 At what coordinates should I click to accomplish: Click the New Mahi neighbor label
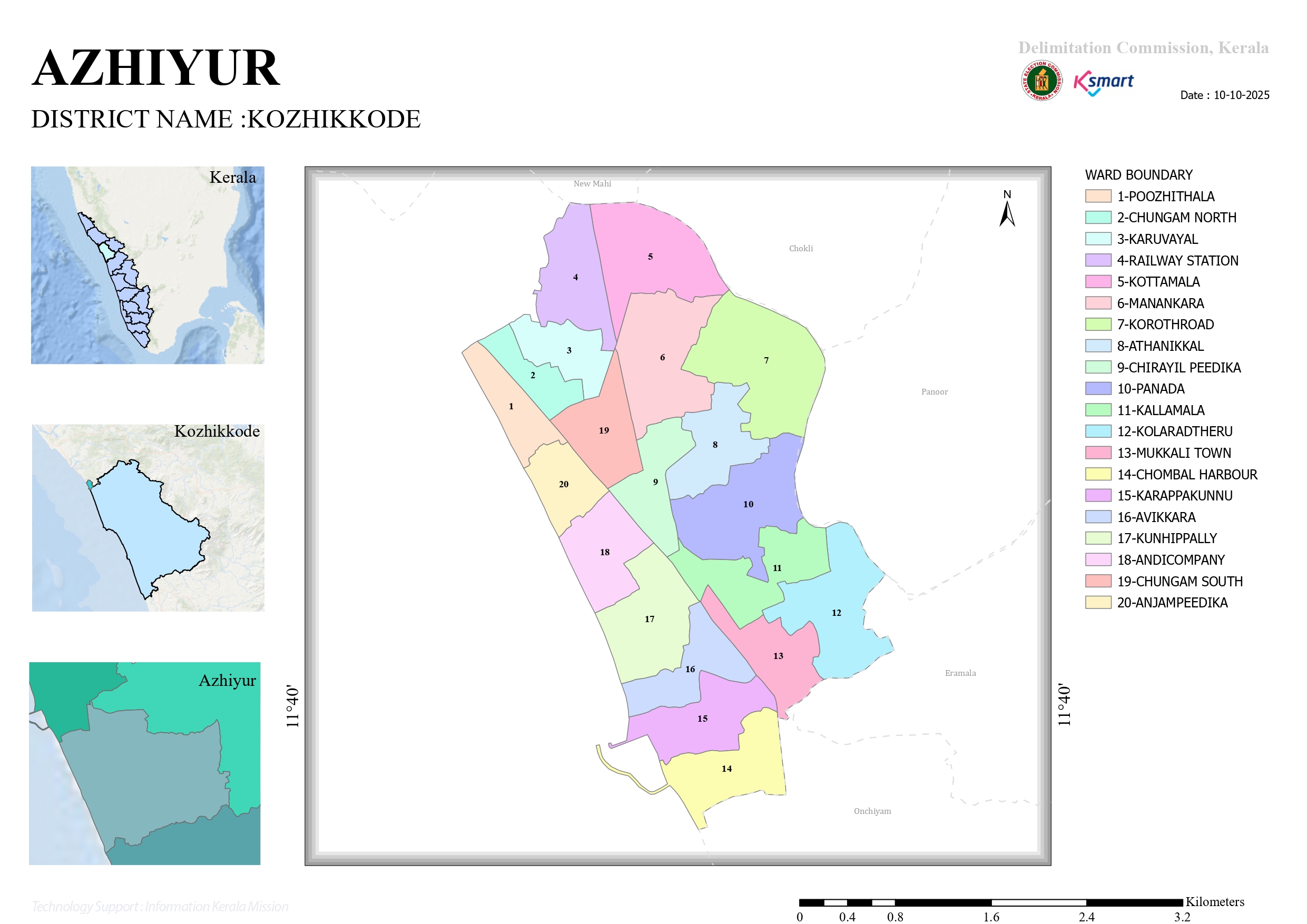592,184
